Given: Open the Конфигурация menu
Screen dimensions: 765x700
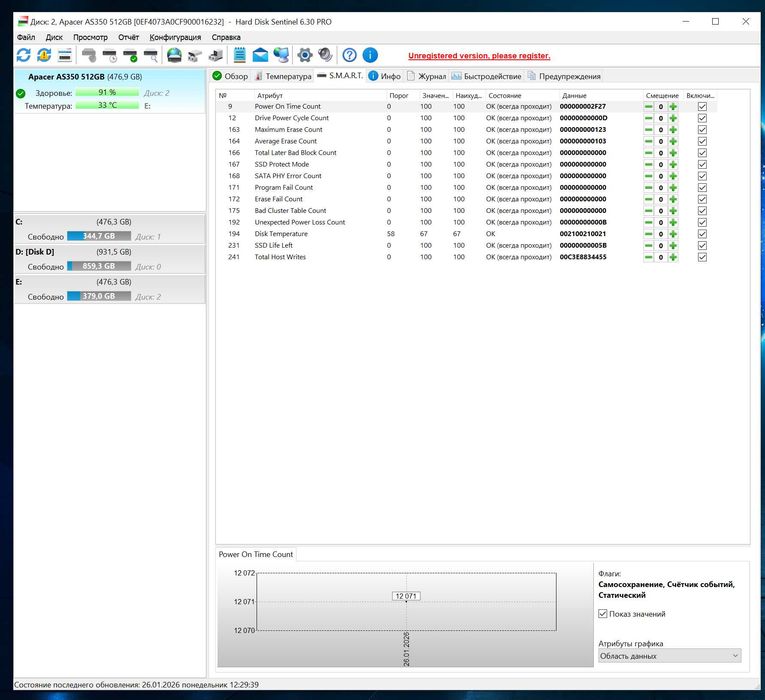Looking at the screenshot, I should (x=175, y=37).
